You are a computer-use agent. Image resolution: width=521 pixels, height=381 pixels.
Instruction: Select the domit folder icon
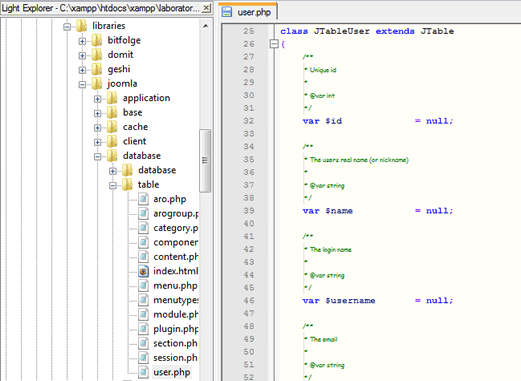click(97, 54)
